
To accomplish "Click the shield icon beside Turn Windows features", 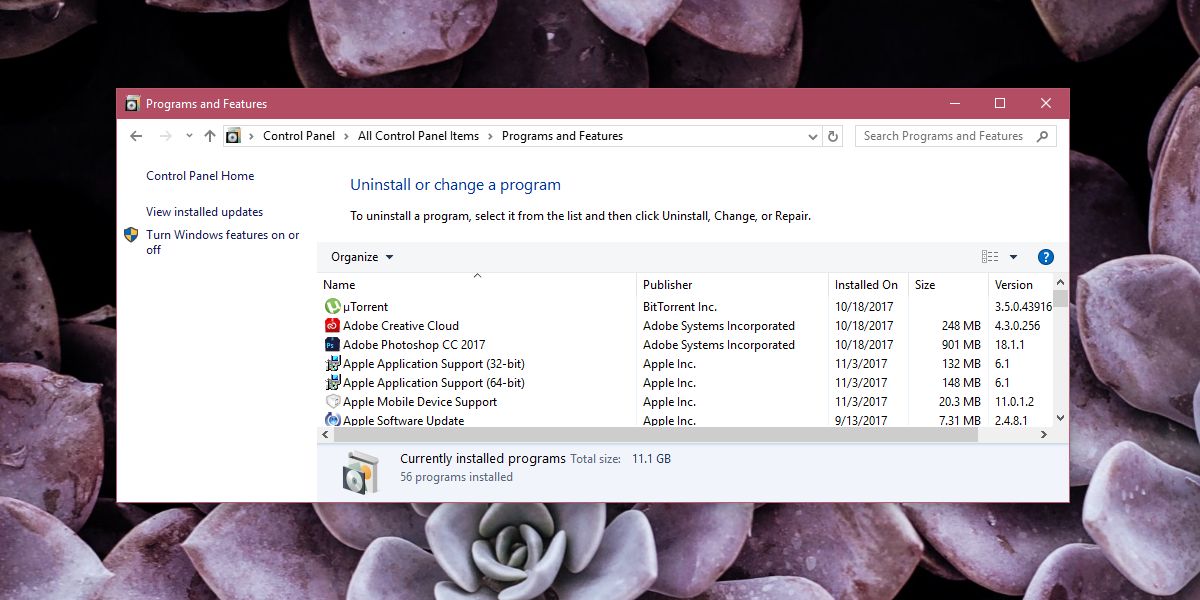I will [x=131, y=235].
